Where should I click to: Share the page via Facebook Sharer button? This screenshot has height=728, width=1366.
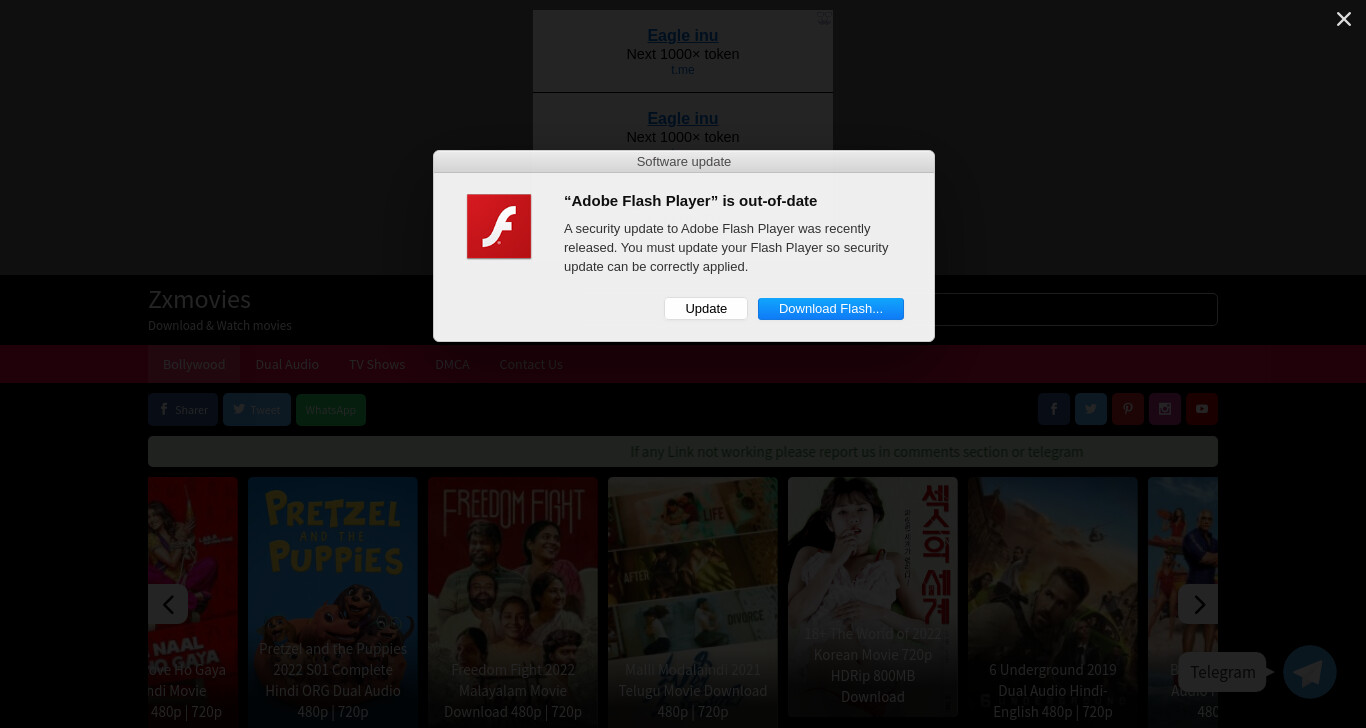tap(183, 410)
